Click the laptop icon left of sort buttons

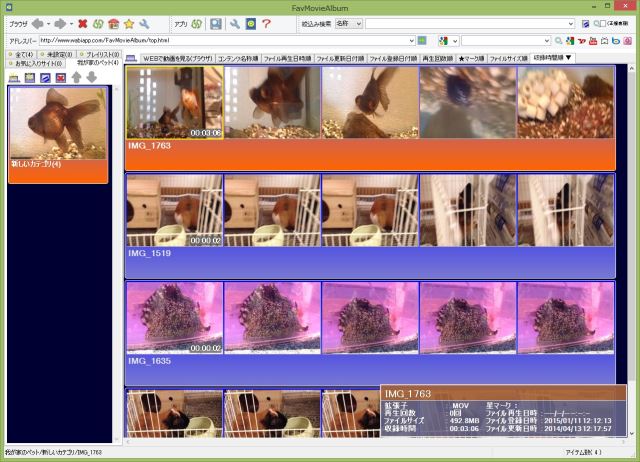131,58
